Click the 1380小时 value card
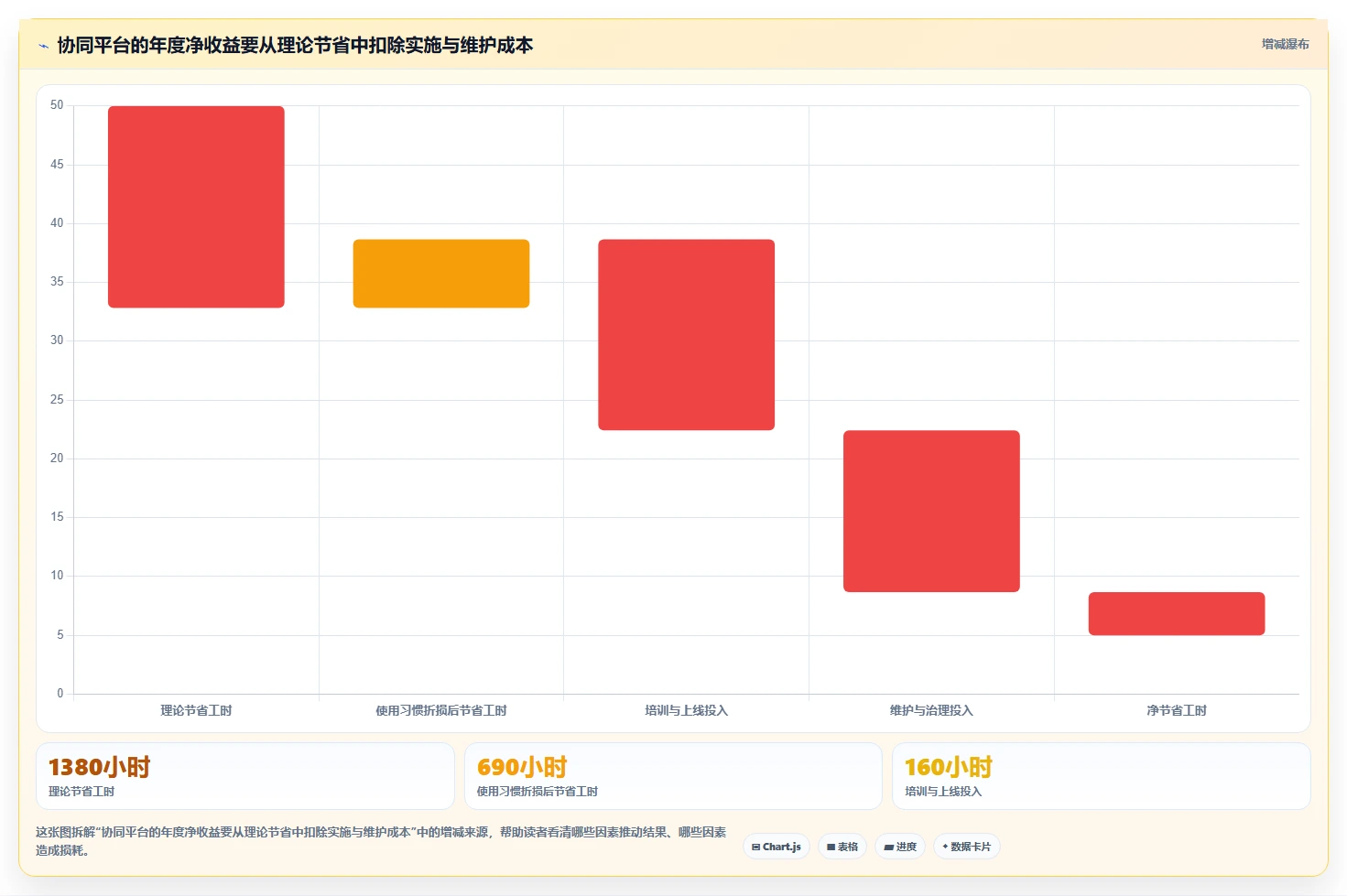The width and height of the screenshot is (1347, 896). click(x=245, y=776)
